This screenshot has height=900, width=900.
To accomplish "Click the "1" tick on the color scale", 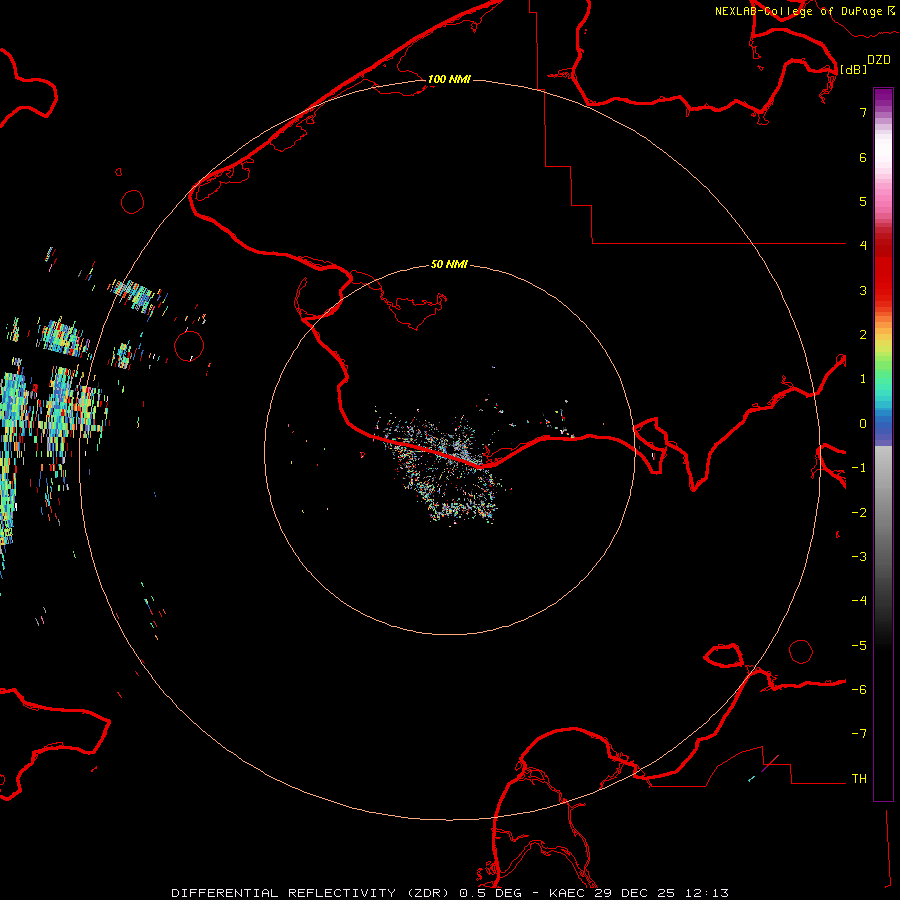I will [863, 379].
